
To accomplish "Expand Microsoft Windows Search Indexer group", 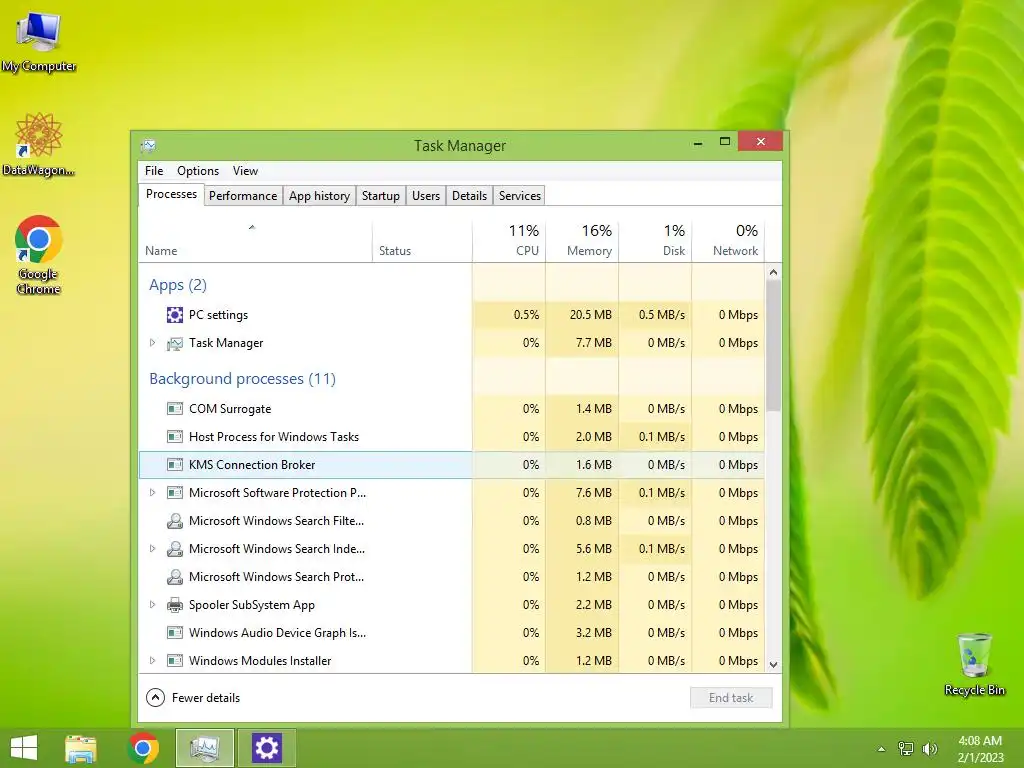I will pos(152,549).
